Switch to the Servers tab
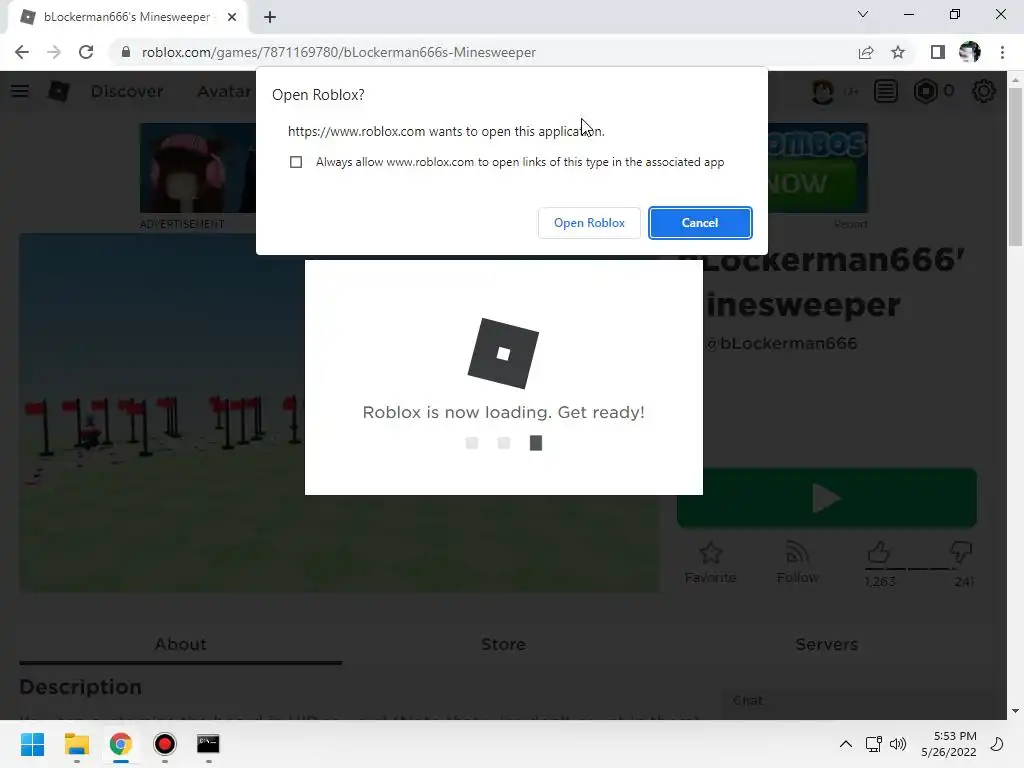This screenshot has width=1024, height=768. (826, 644)
